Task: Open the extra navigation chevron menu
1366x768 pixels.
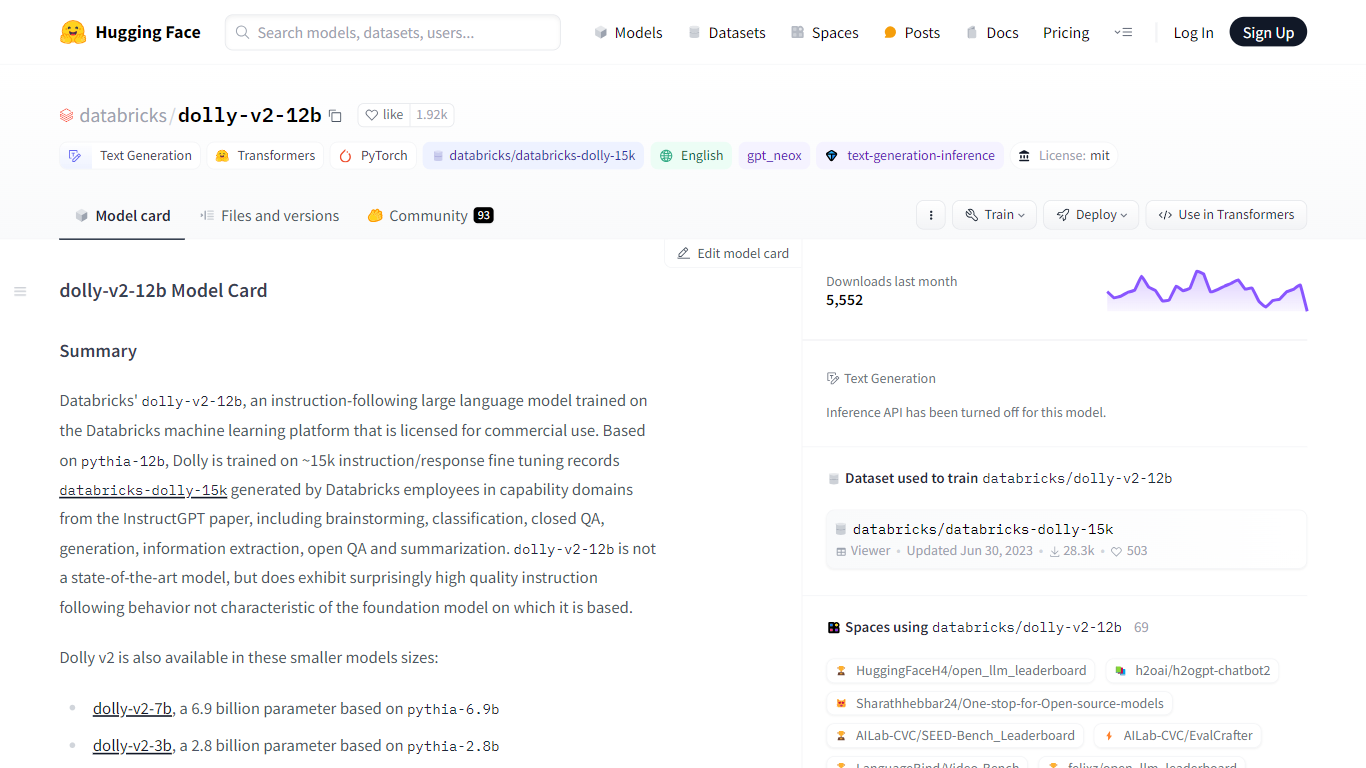Action: click(x=1124, y=32)
